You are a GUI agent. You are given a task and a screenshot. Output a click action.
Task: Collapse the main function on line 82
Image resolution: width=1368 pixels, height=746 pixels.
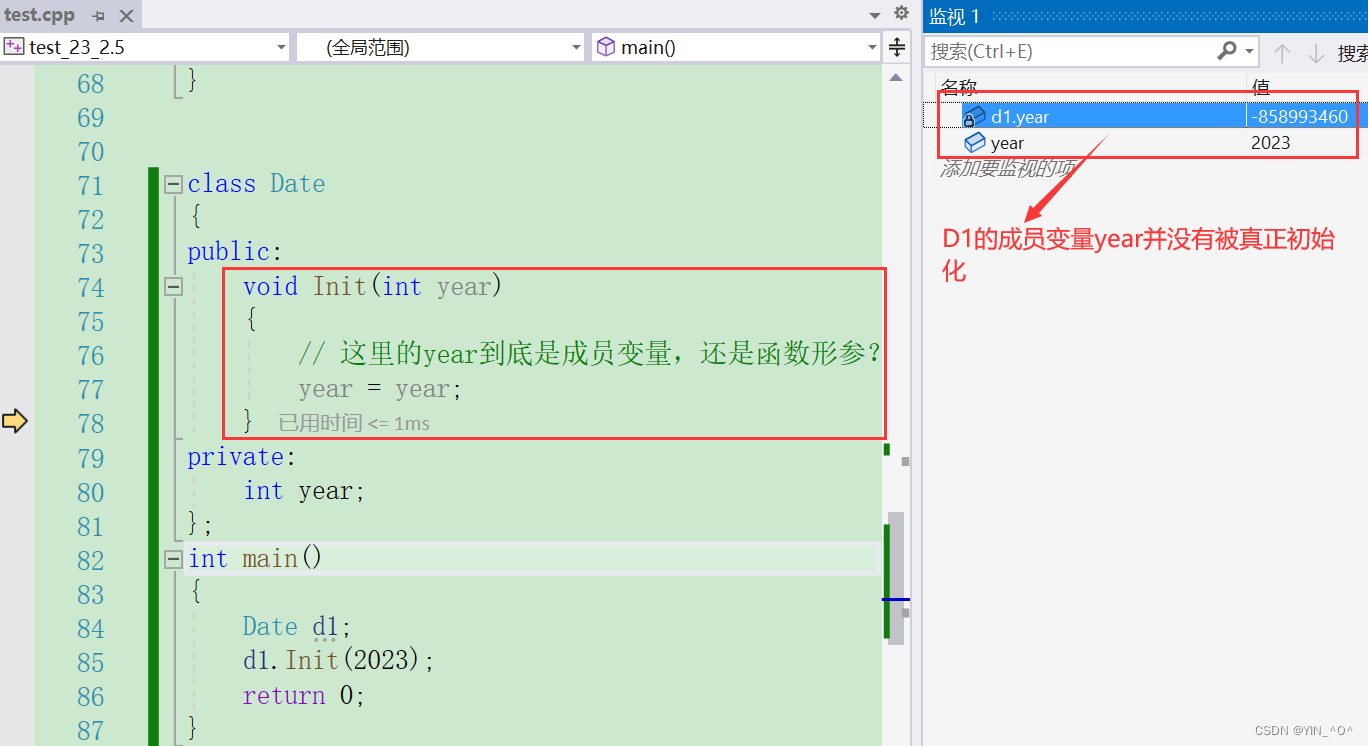pos(172,559)
